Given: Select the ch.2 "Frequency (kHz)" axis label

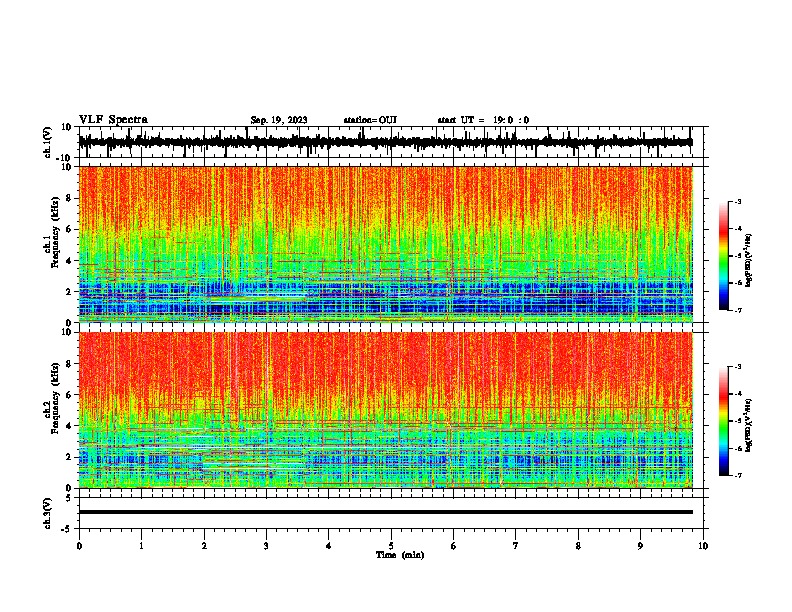Looking at the screenshot, I should pos(55,399).
